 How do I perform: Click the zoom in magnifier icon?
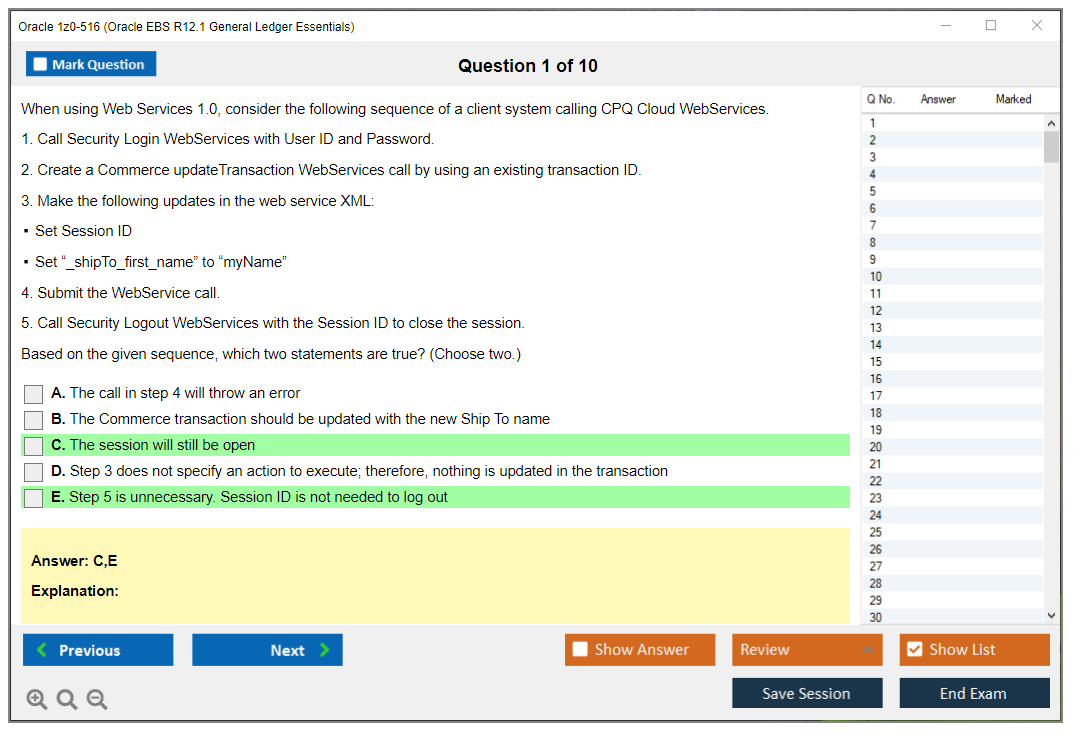pos(37,700)
